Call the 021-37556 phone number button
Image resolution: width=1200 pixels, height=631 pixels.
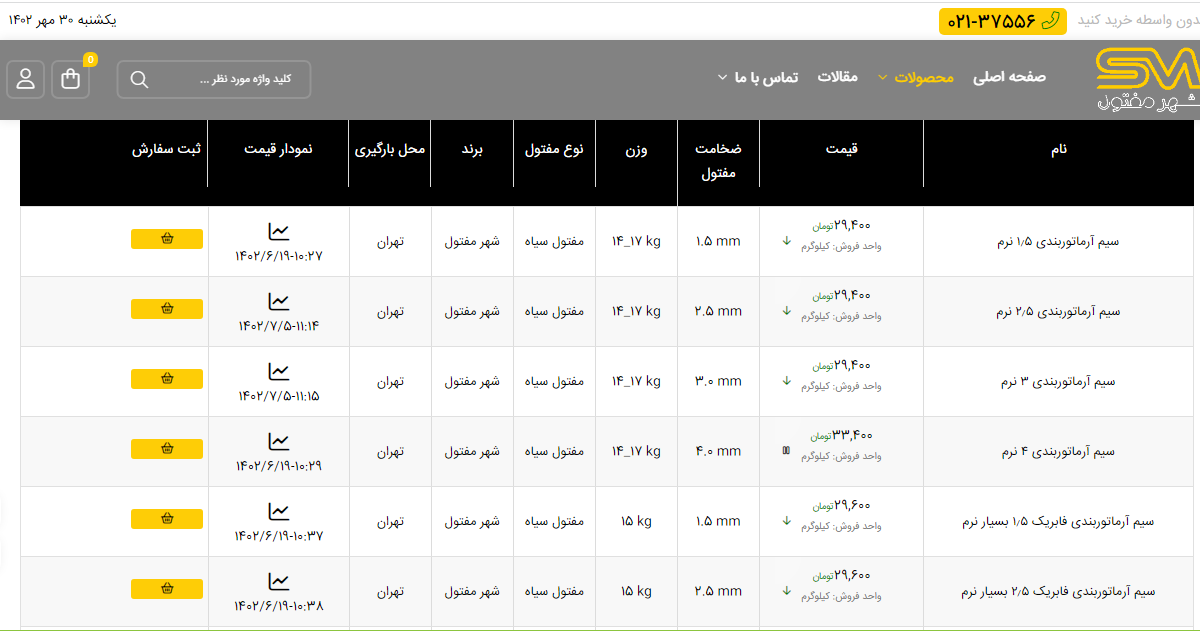click(x=1003, y=21)
